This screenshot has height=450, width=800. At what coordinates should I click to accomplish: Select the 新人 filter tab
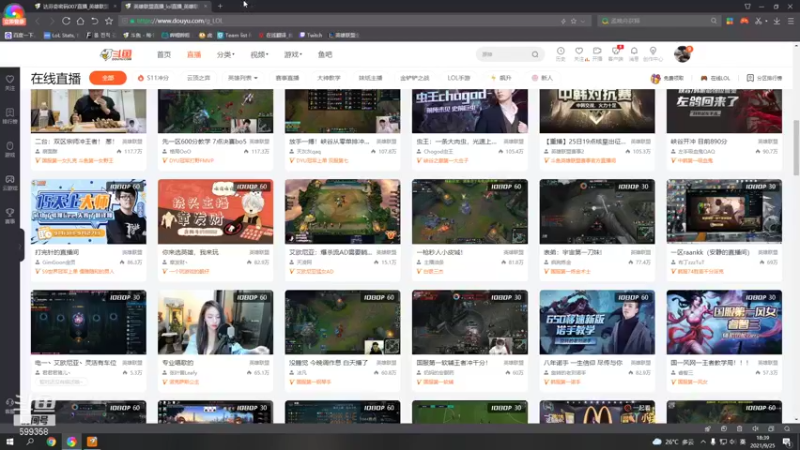(x=542, y=78)
